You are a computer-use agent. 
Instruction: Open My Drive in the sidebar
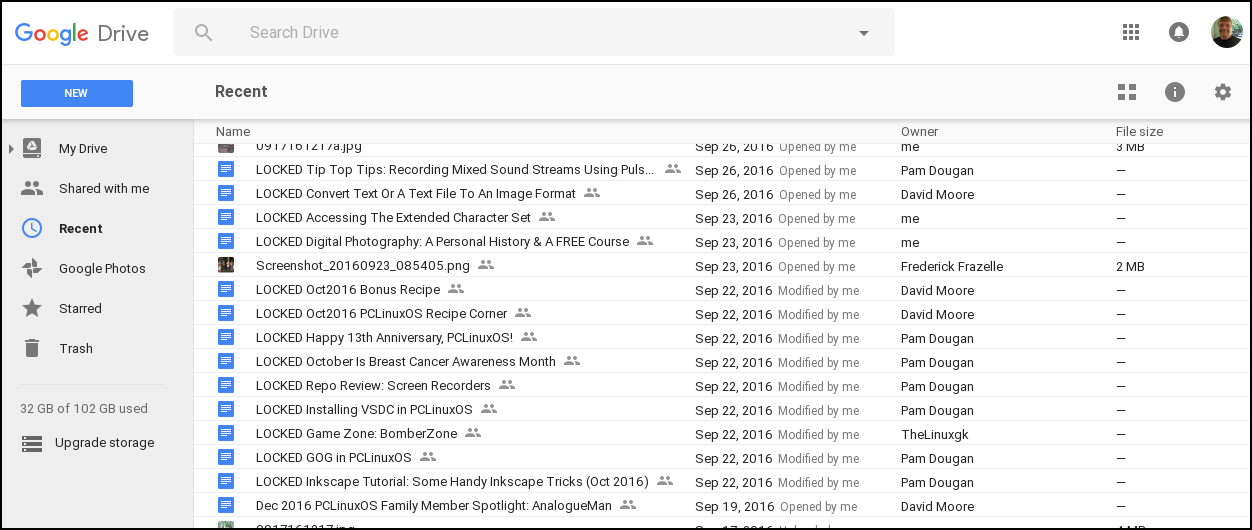pyautogui.click(x=83, y=149)
